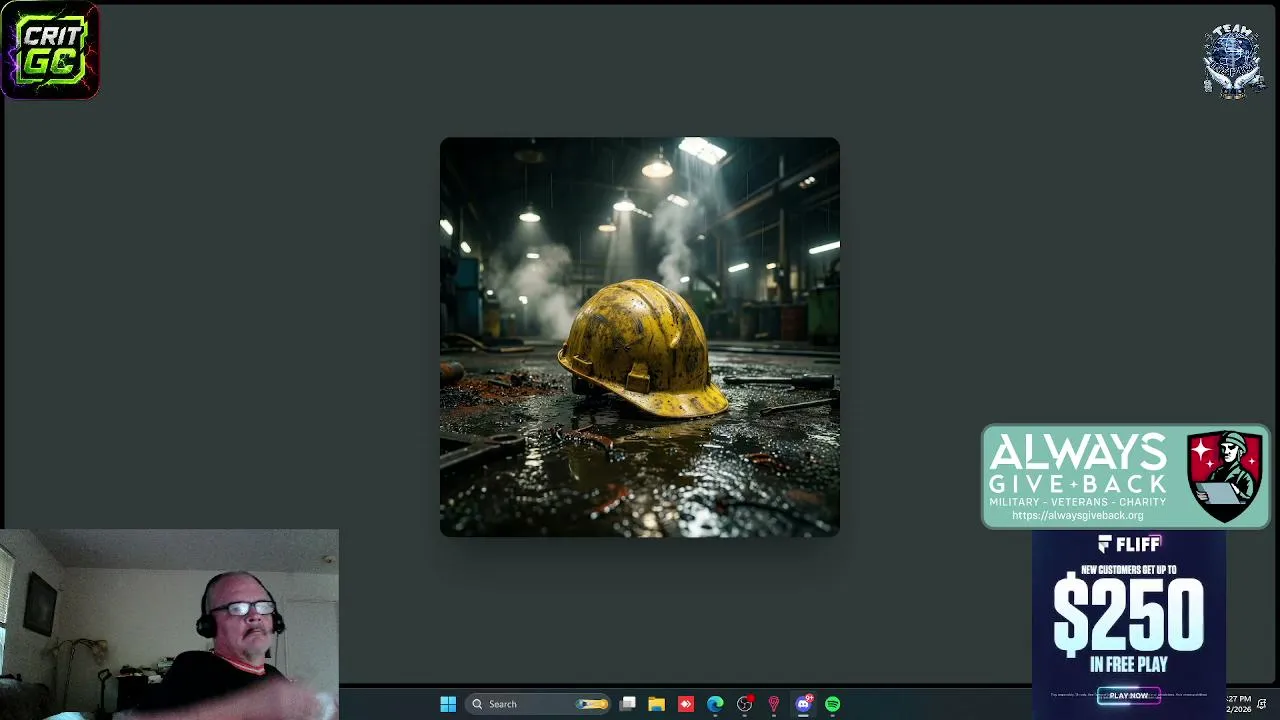
Task: Open the red square app on taskbar
Action: [x=685, y=704]
